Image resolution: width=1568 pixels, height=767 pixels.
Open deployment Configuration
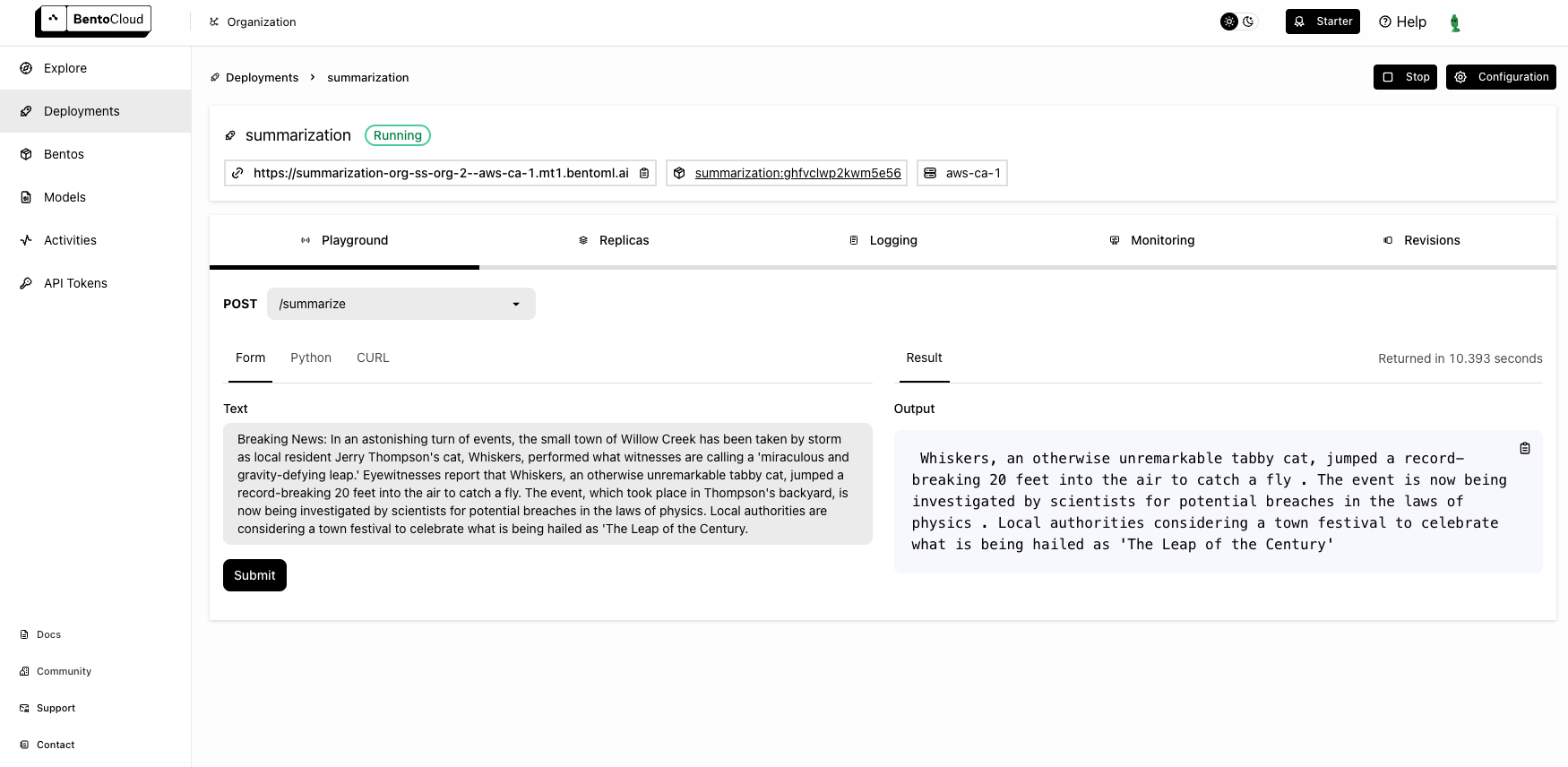click(x=1501, y=77)
